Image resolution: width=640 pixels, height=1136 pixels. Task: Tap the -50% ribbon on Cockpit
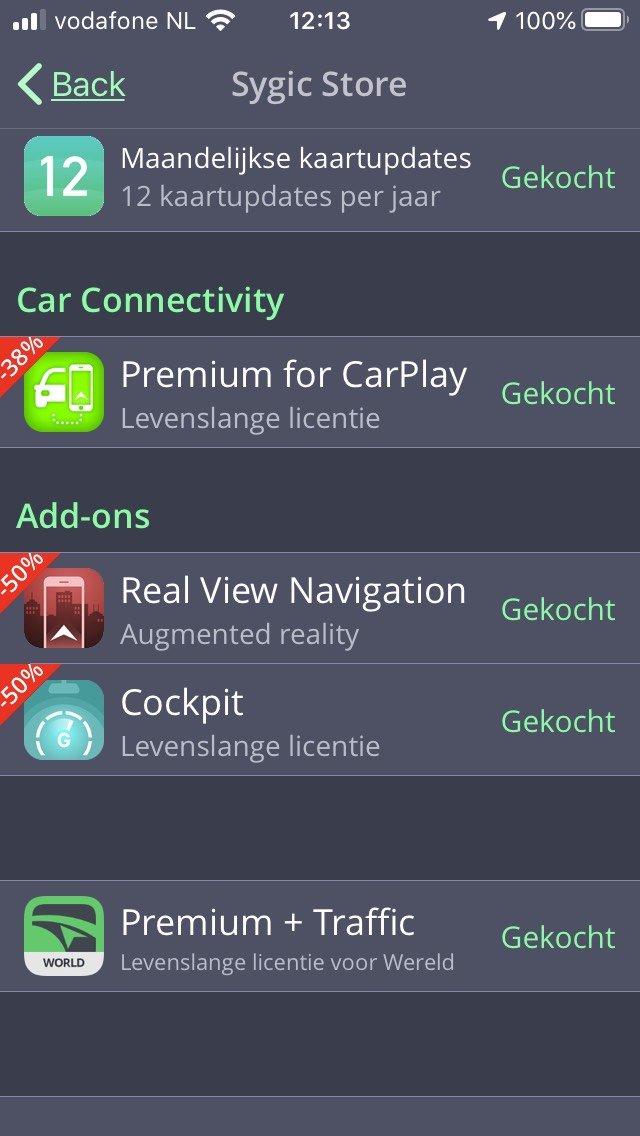22,685
